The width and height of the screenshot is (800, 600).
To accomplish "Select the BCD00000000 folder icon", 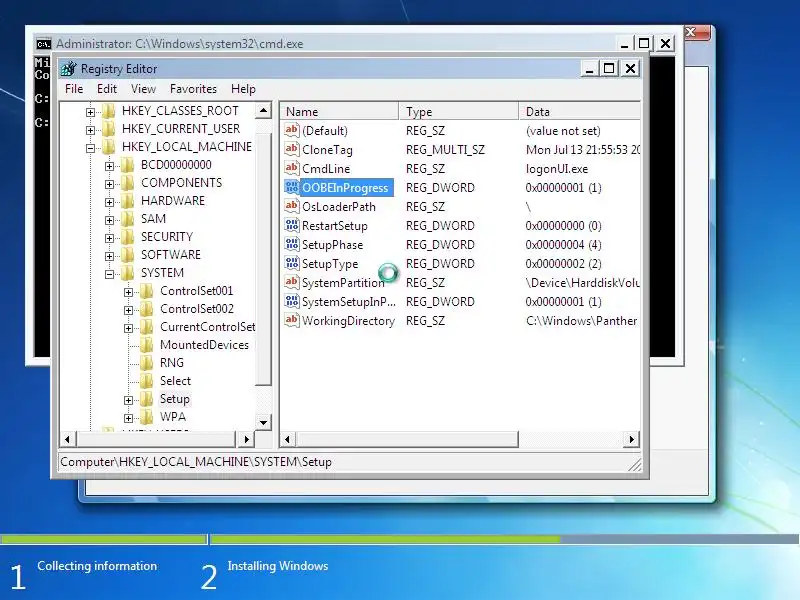I will pos(128,165).
